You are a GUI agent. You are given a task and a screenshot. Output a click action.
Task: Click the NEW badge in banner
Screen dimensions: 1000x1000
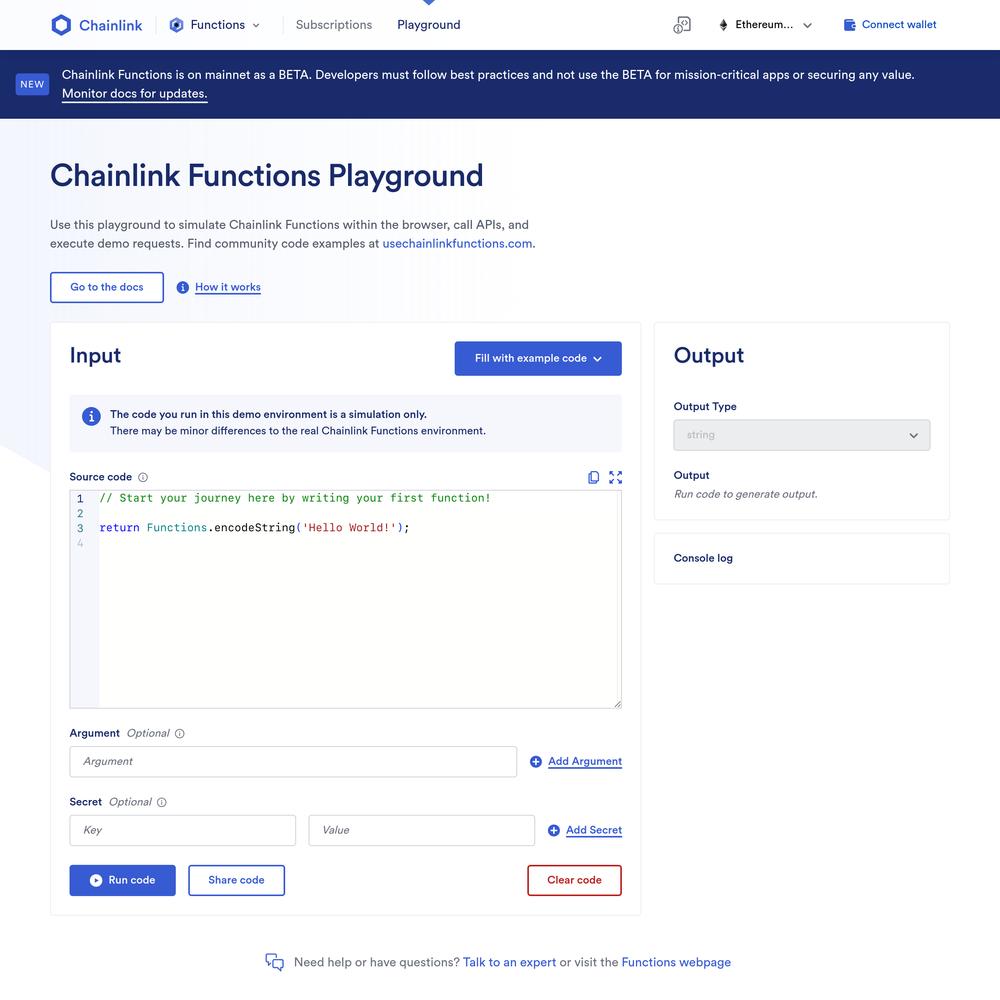point(32,84)
